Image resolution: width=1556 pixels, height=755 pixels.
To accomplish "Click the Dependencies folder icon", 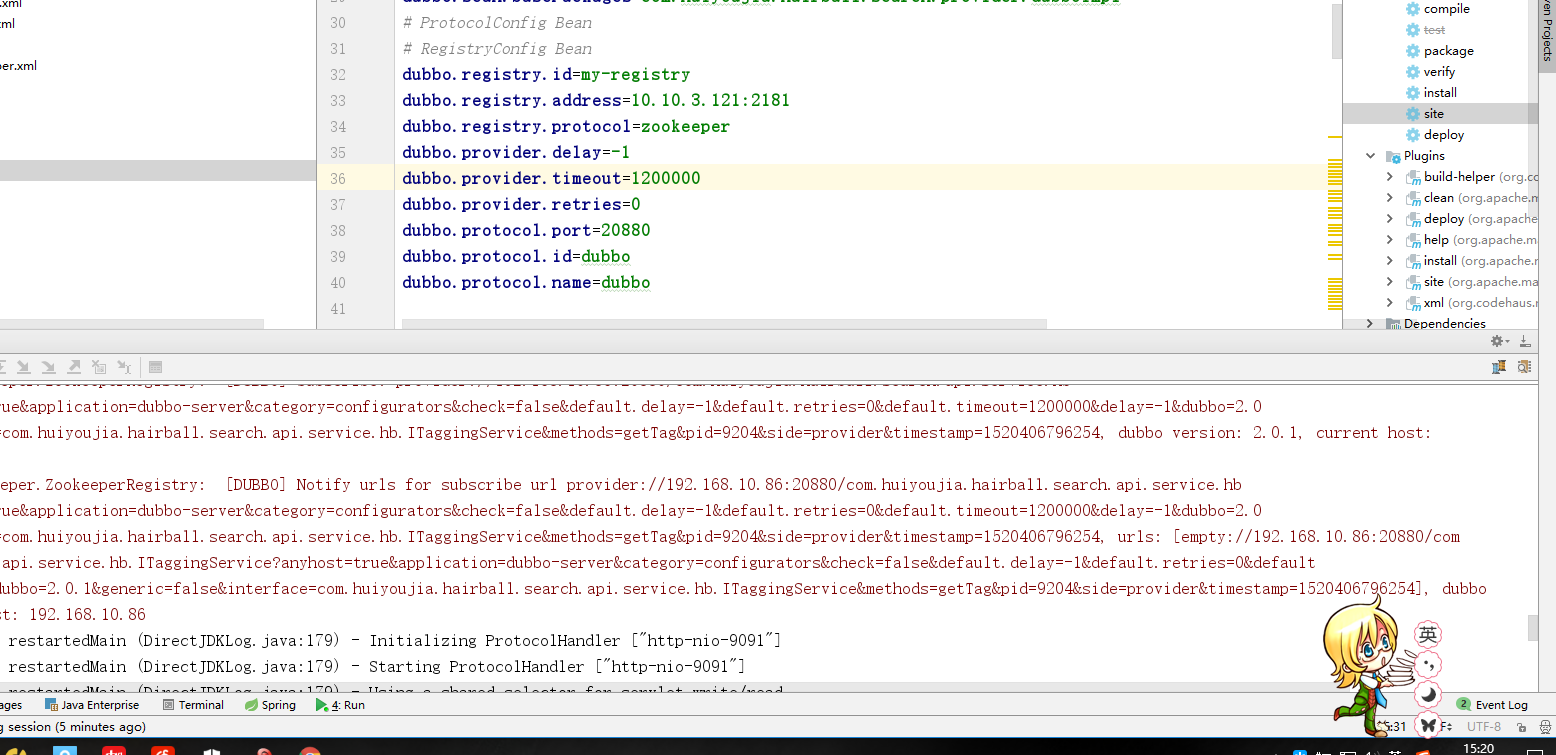I will pos(1393,324).
